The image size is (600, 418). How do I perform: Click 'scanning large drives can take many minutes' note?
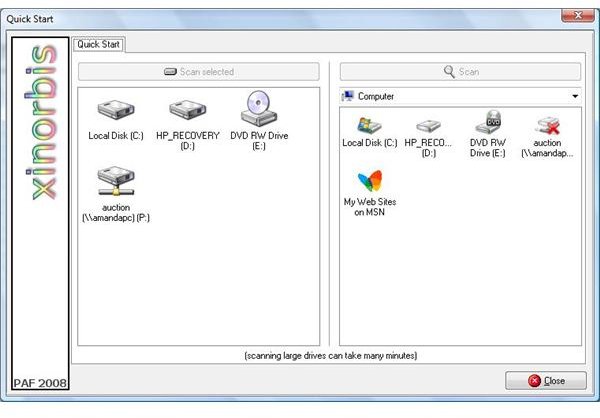pos(331,356)
